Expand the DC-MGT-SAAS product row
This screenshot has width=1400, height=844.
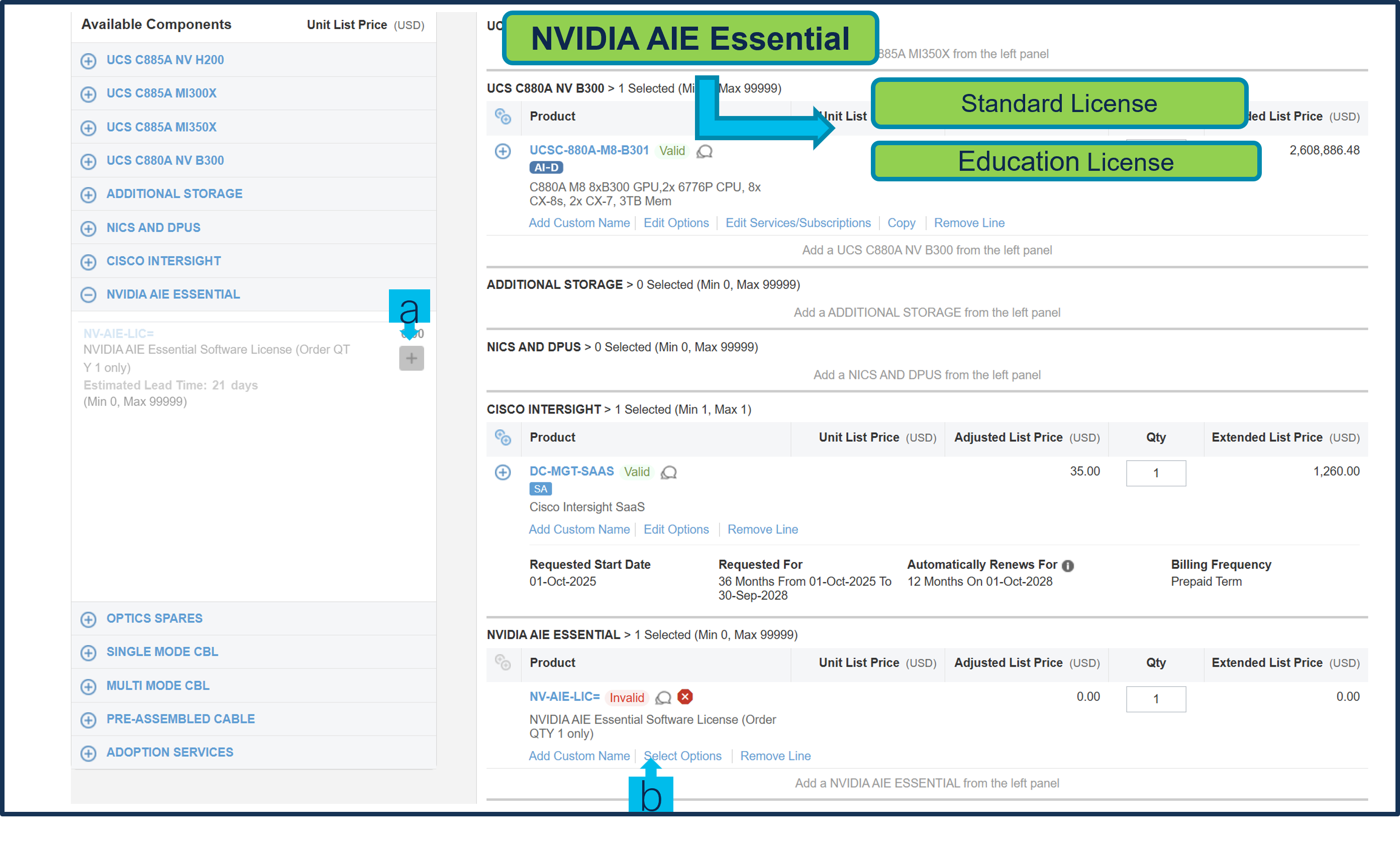(x=503, y=473)
